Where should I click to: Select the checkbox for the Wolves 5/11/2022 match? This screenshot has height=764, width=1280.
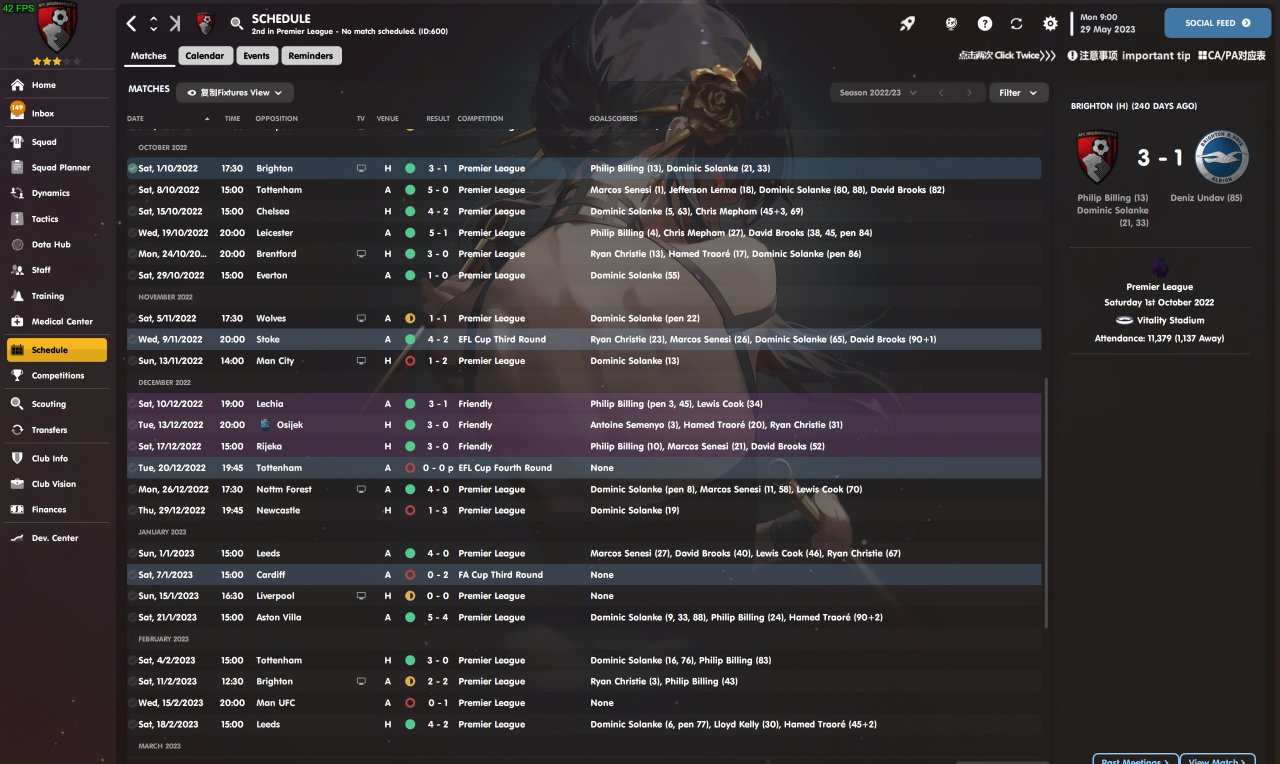pyautogui.click(x=133, y=318)
